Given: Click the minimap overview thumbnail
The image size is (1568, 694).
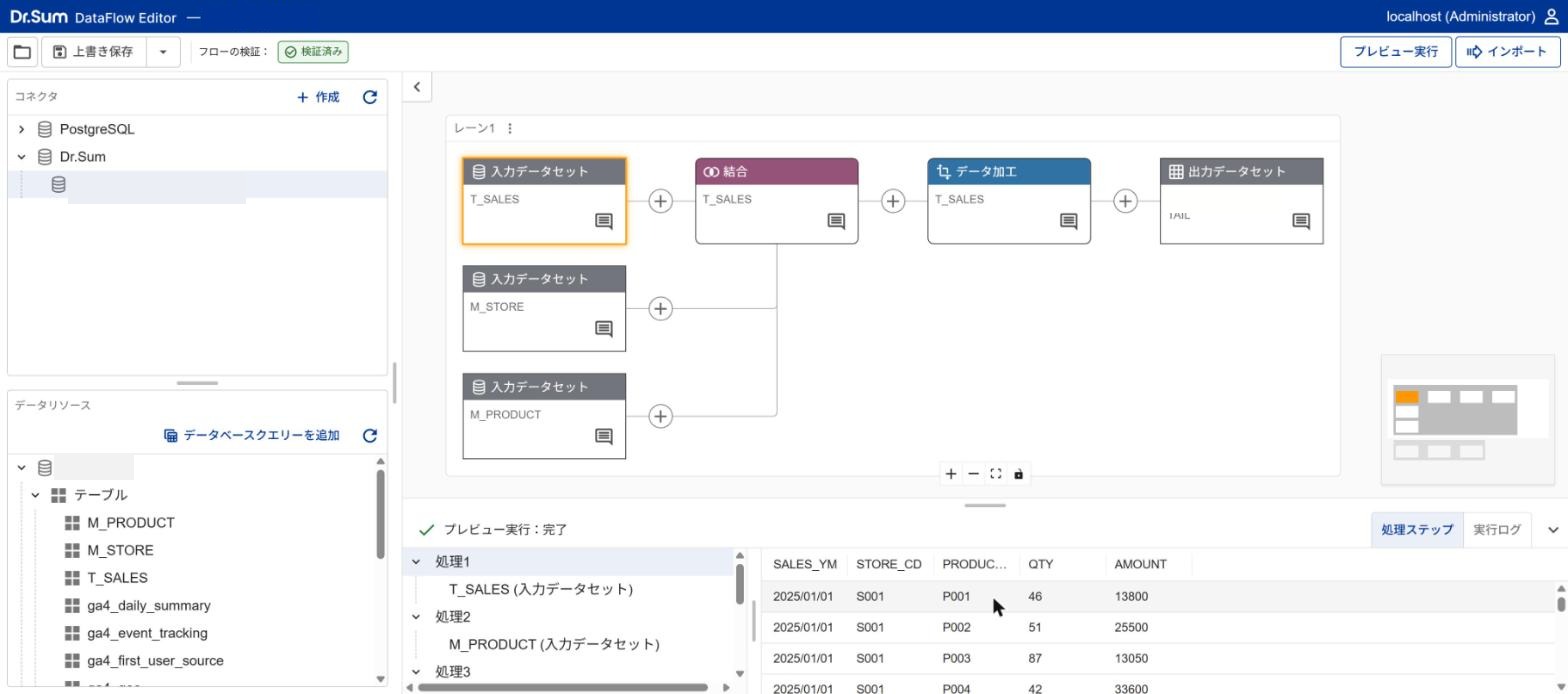Looking at the screenshot, I should pyautogui.click(x=1467, y=419).
